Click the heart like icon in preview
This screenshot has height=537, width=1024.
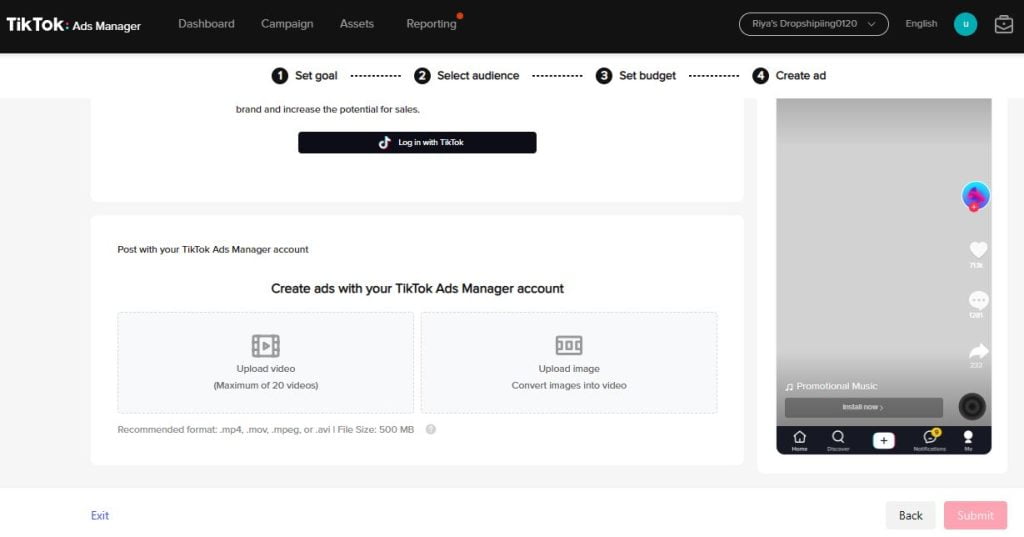[x=978, y=250]
